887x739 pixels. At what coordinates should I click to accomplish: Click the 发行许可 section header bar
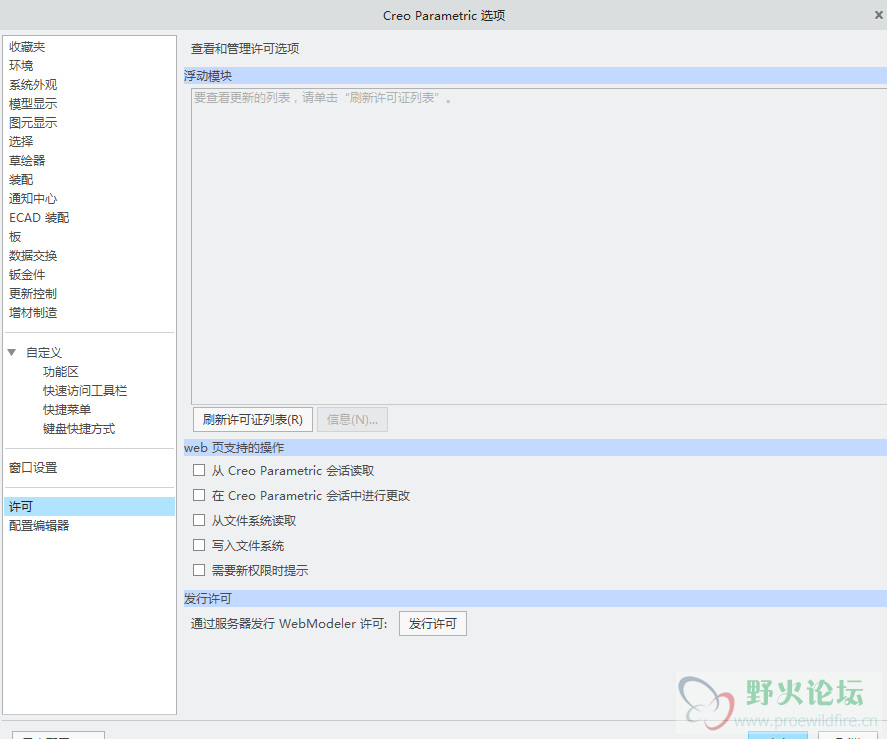[535, 599]
